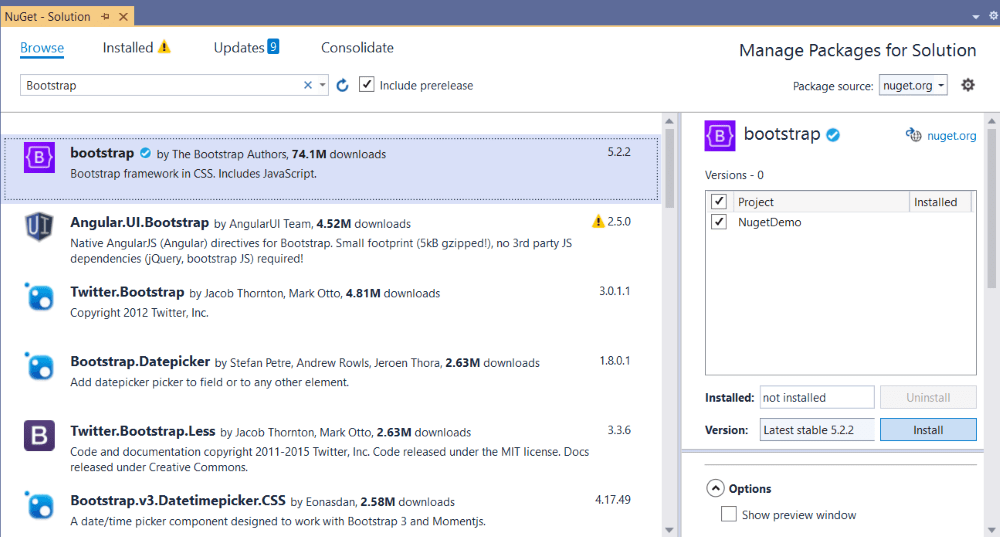
Task: Switch to the Updates tab
Action: coord(239,48)
